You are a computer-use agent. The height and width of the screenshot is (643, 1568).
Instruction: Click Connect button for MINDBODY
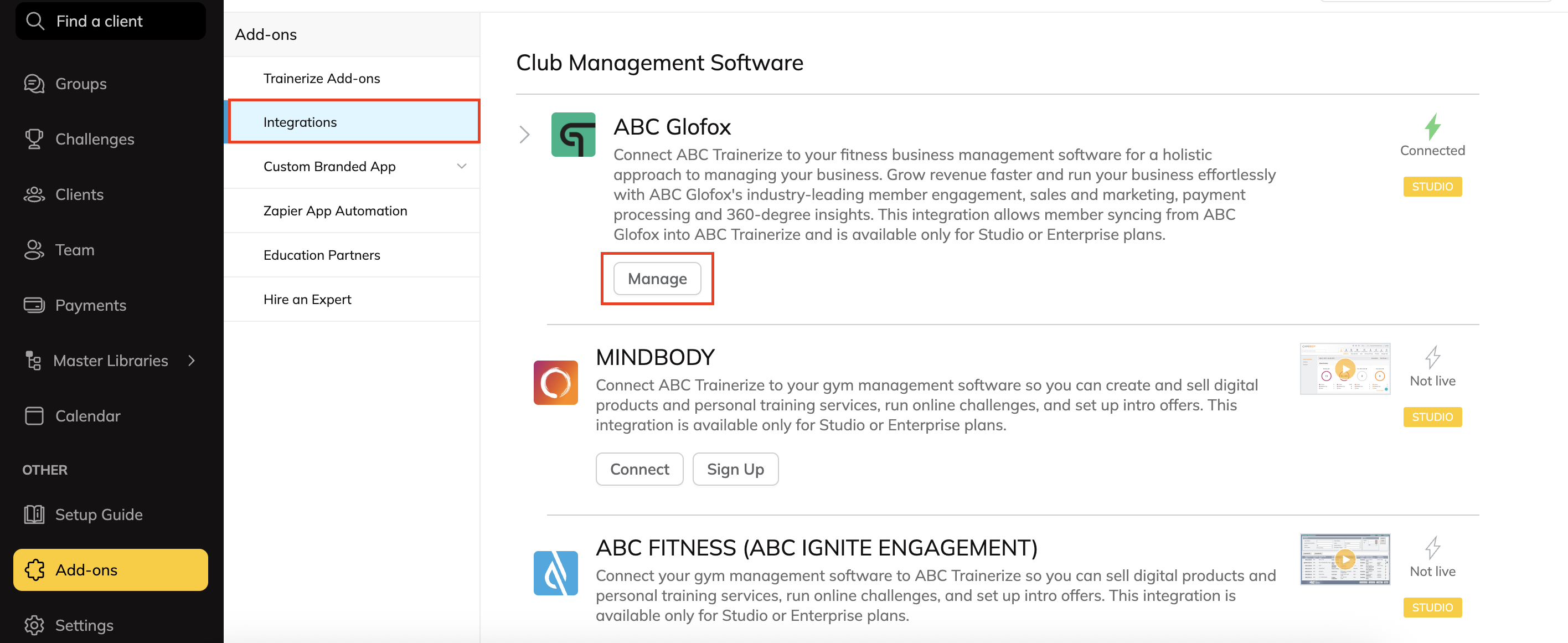(x=639, y=470)
